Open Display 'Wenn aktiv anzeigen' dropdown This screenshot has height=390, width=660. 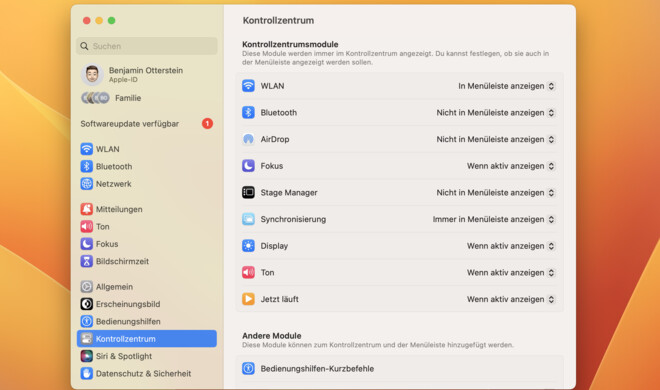coord(511,246)
